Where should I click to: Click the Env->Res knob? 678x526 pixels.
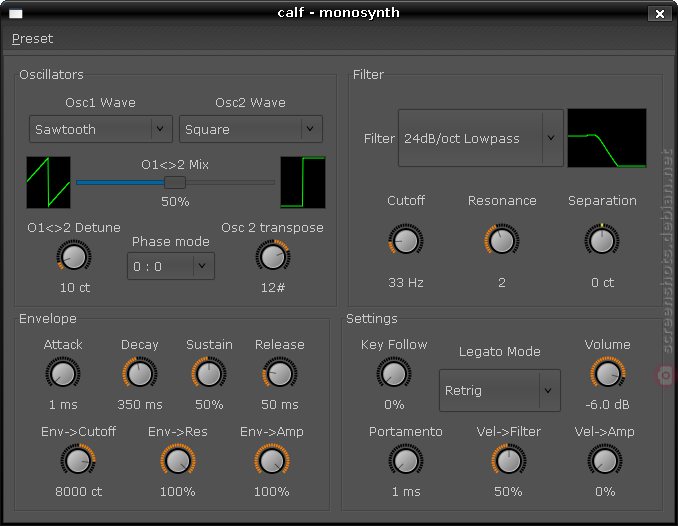[178, 461]
